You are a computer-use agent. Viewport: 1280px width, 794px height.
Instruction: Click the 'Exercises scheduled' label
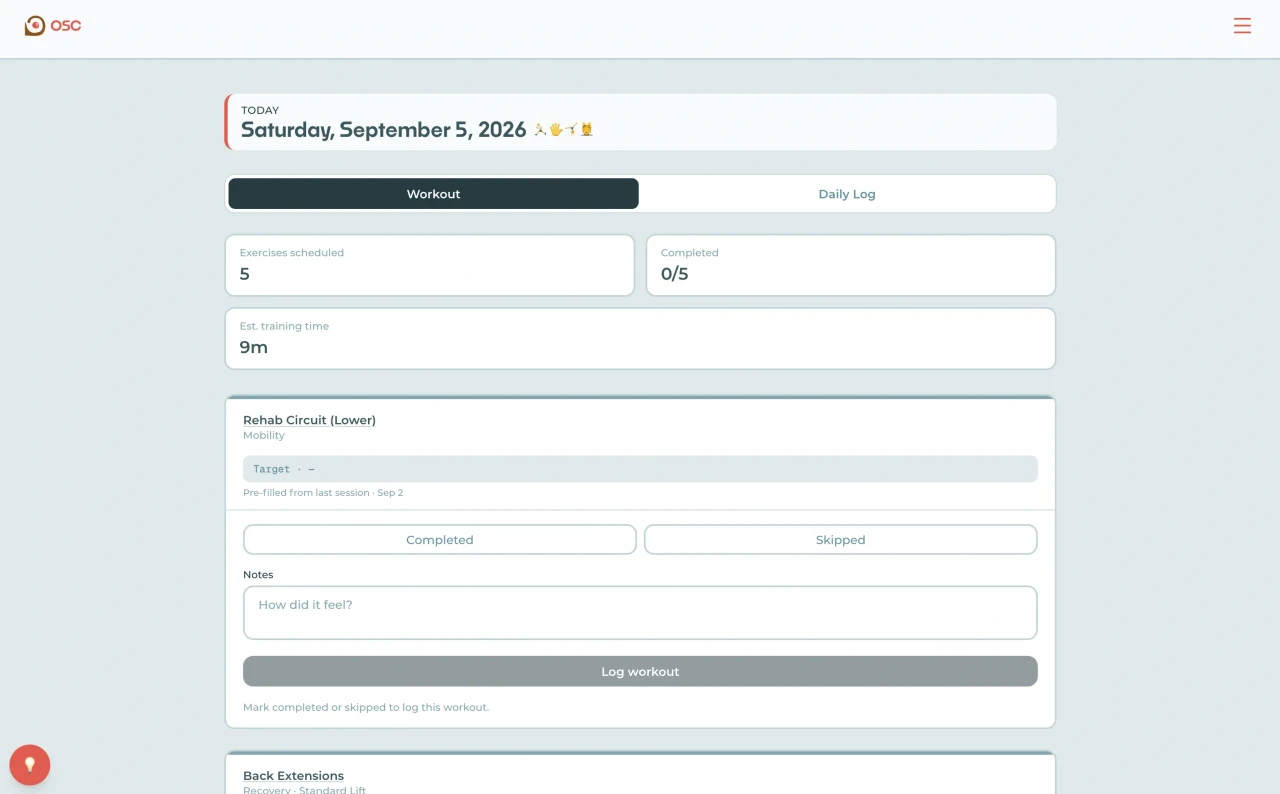292,253
